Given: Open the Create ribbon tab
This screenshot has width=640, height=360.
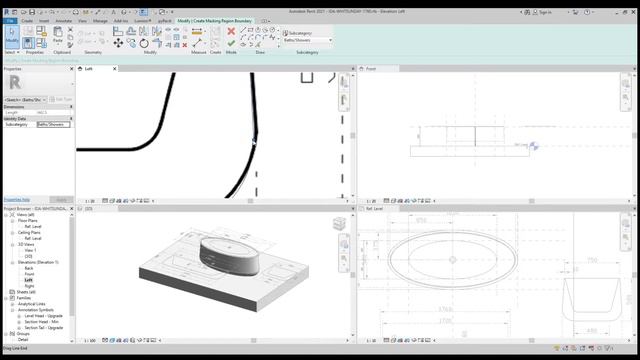Looking at the screenshot, I should [x=27, y=21].
